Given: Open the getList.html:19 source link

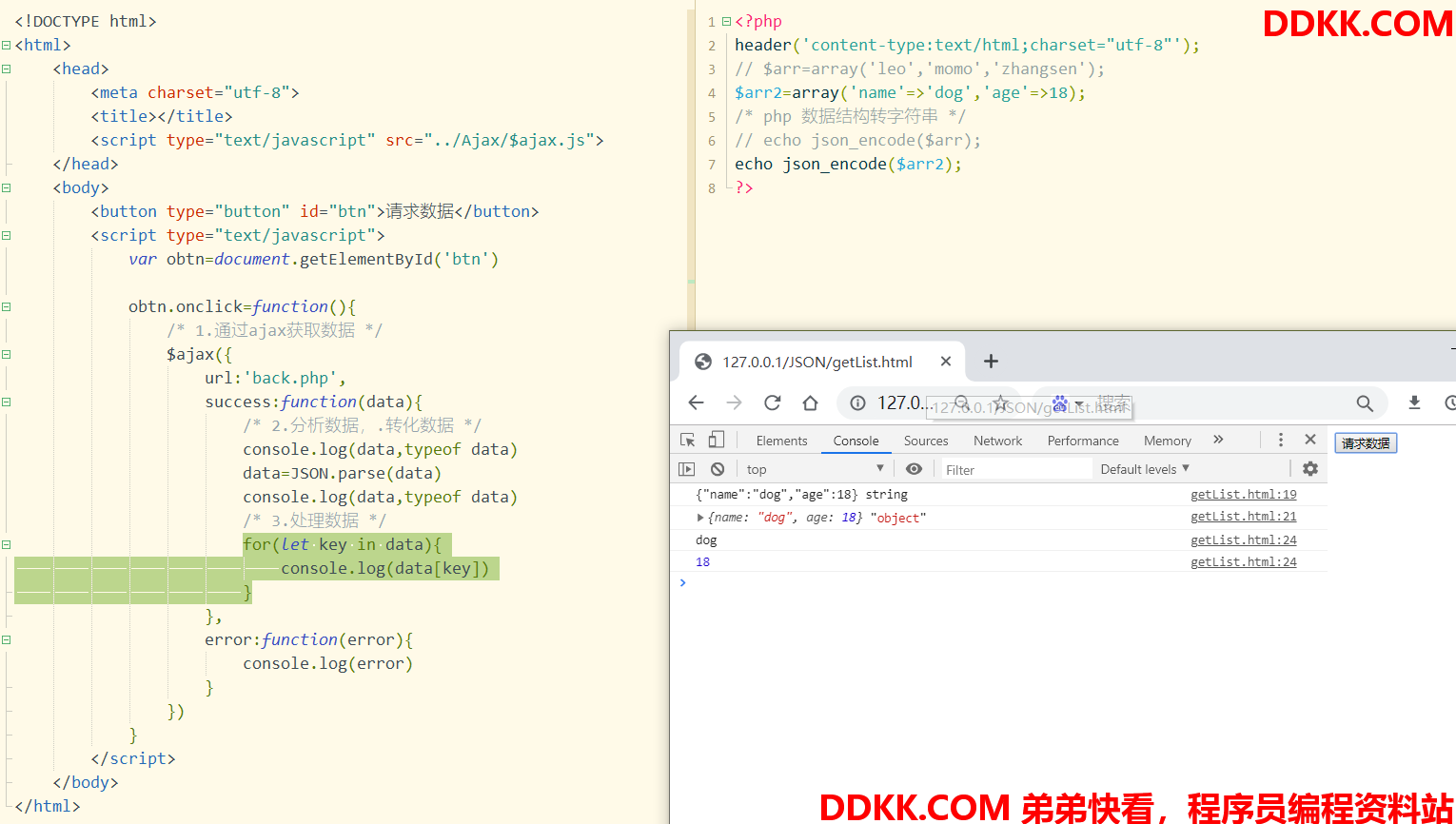Looking at the screenshot, I should (x=1243, y=495).
